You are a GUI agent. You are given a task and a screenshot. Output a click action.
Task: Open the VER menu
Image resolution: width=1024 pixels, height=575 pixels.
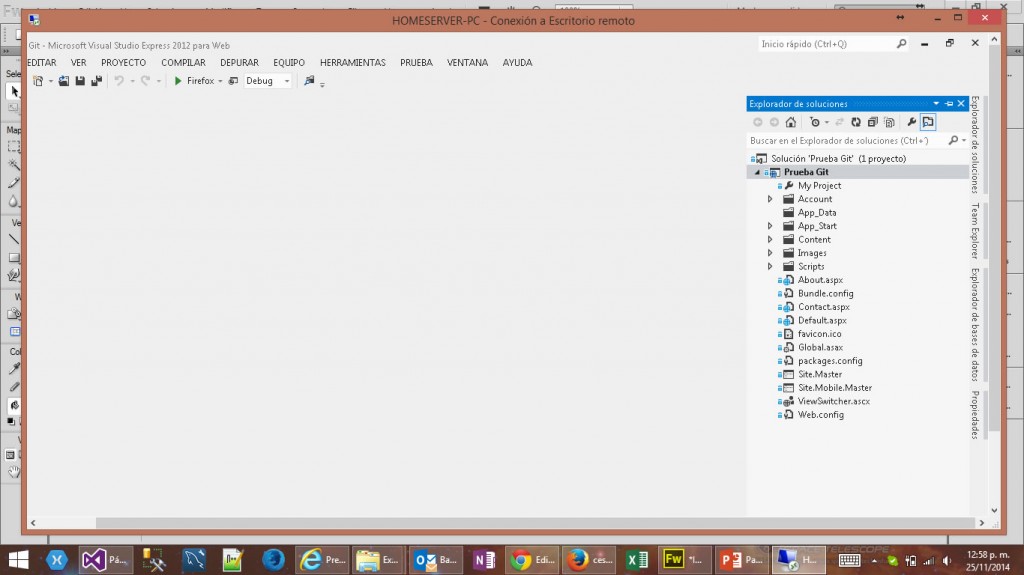(x=78, y=63)
